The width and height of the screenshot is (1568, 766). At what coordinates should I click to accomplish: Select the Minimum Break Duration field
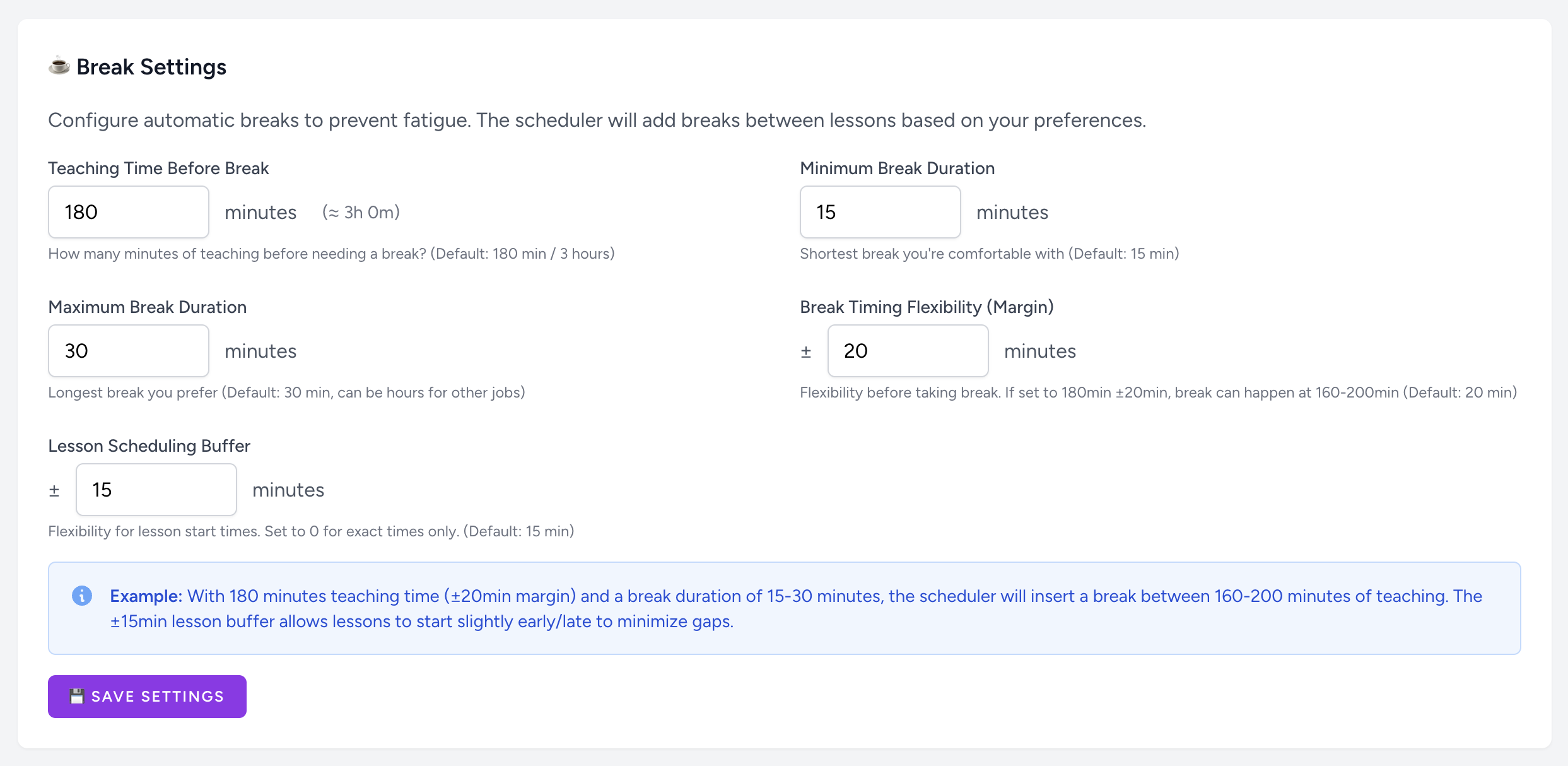pyautogui.click(x=880, y=212)
